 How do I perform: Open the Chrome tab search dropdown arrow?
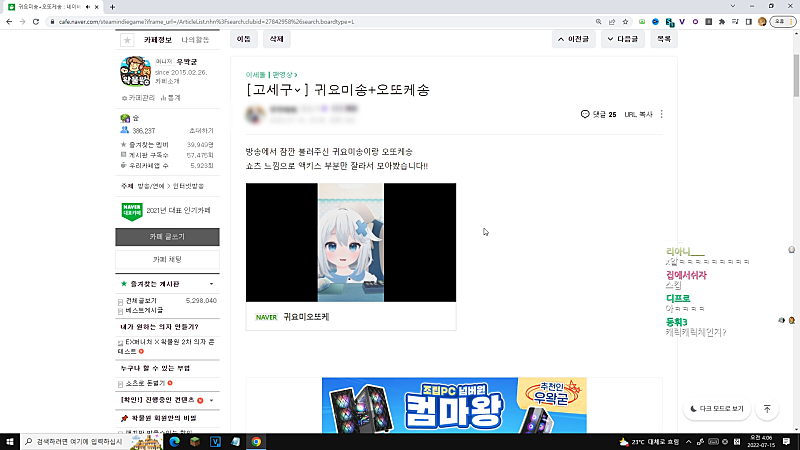point(733,6)
